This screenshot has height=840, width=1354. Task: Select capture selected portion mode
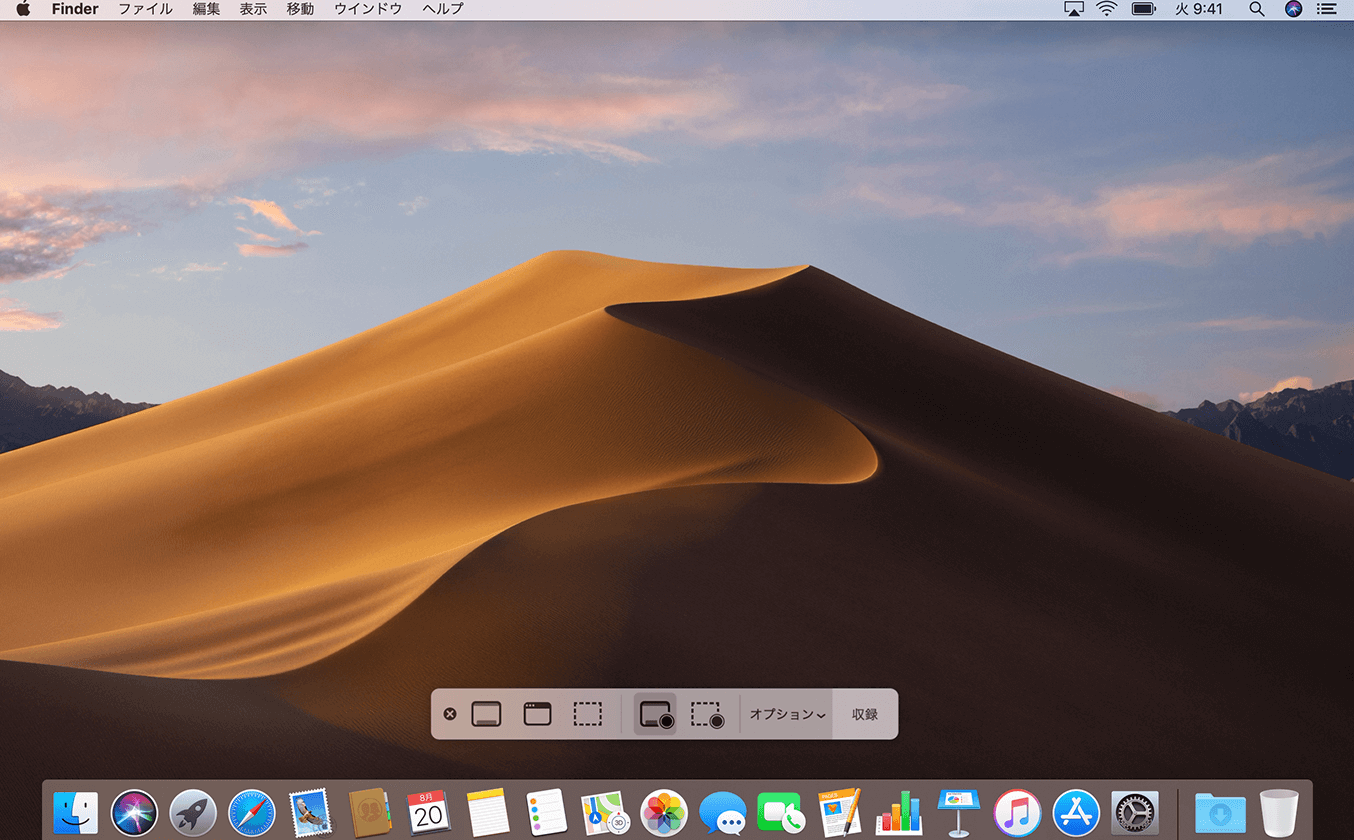pyautogui.click(x=587, y=714)
